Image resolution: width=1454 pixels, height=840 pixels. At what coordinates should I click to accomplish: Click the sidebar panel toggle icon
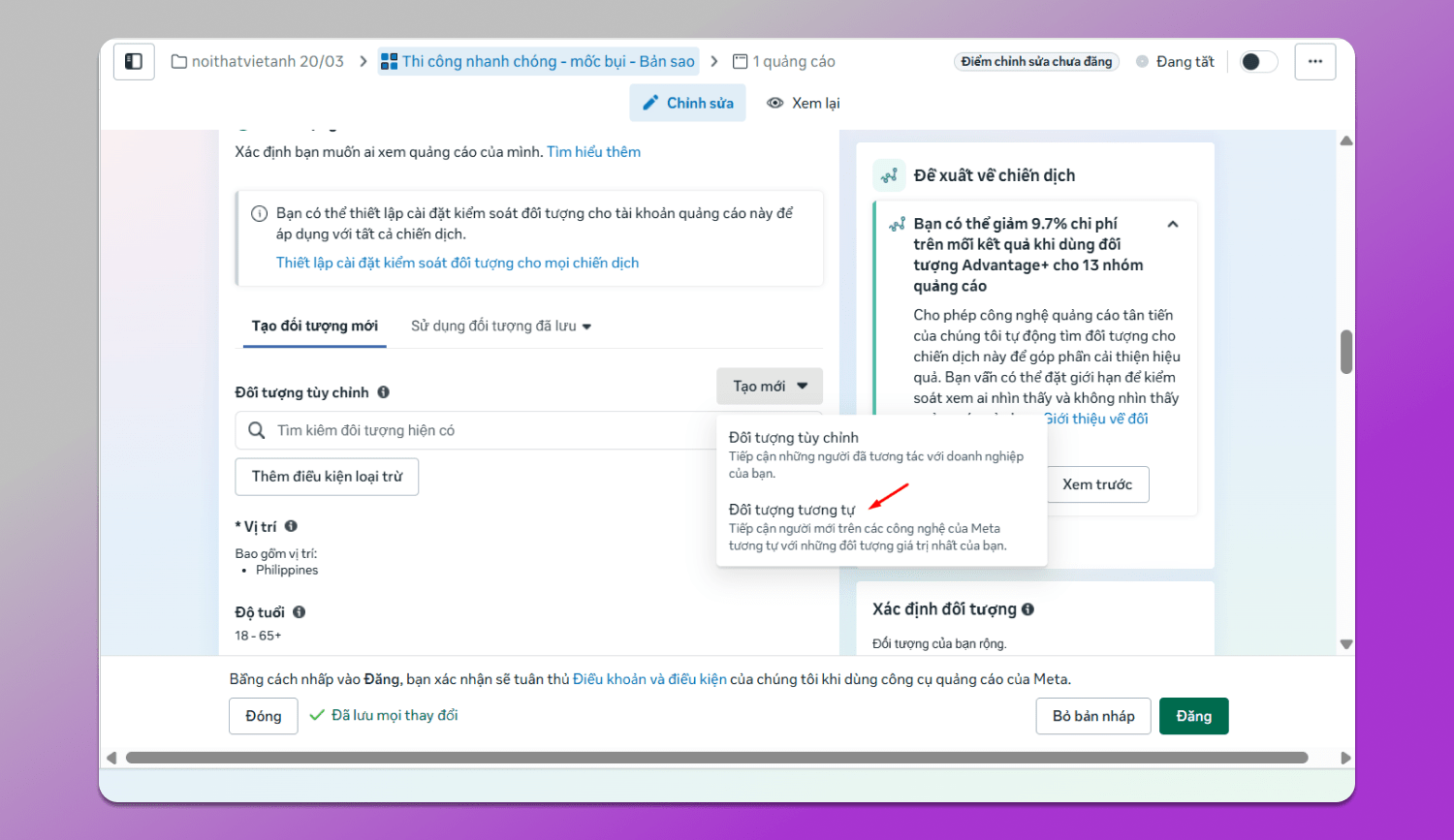pyautogui.click(x=134, y=62)
